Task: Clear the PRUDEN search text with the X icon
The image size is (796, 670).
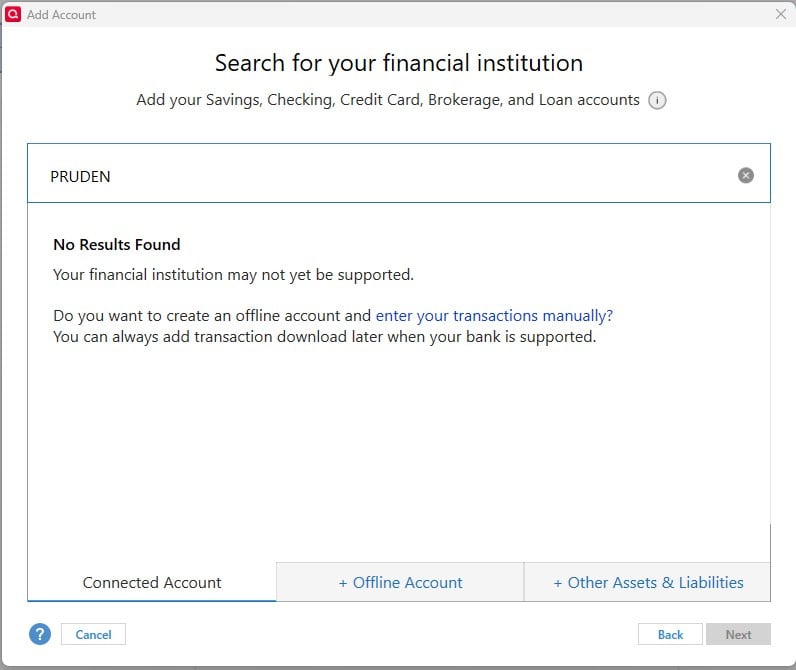Action: tap(745, 176)
